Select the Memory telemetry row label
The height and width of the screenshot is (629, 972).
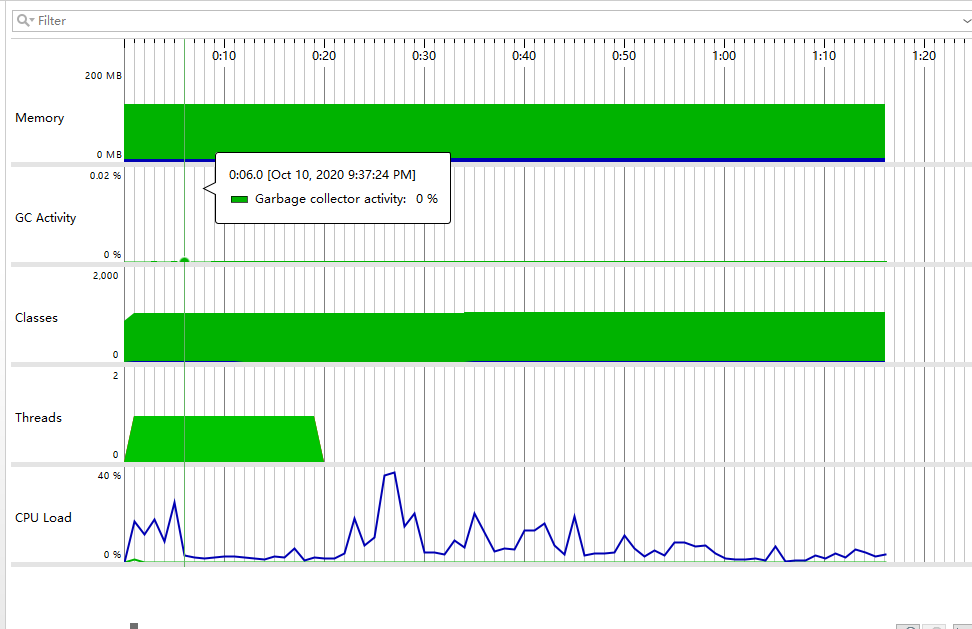pos(40,118)
